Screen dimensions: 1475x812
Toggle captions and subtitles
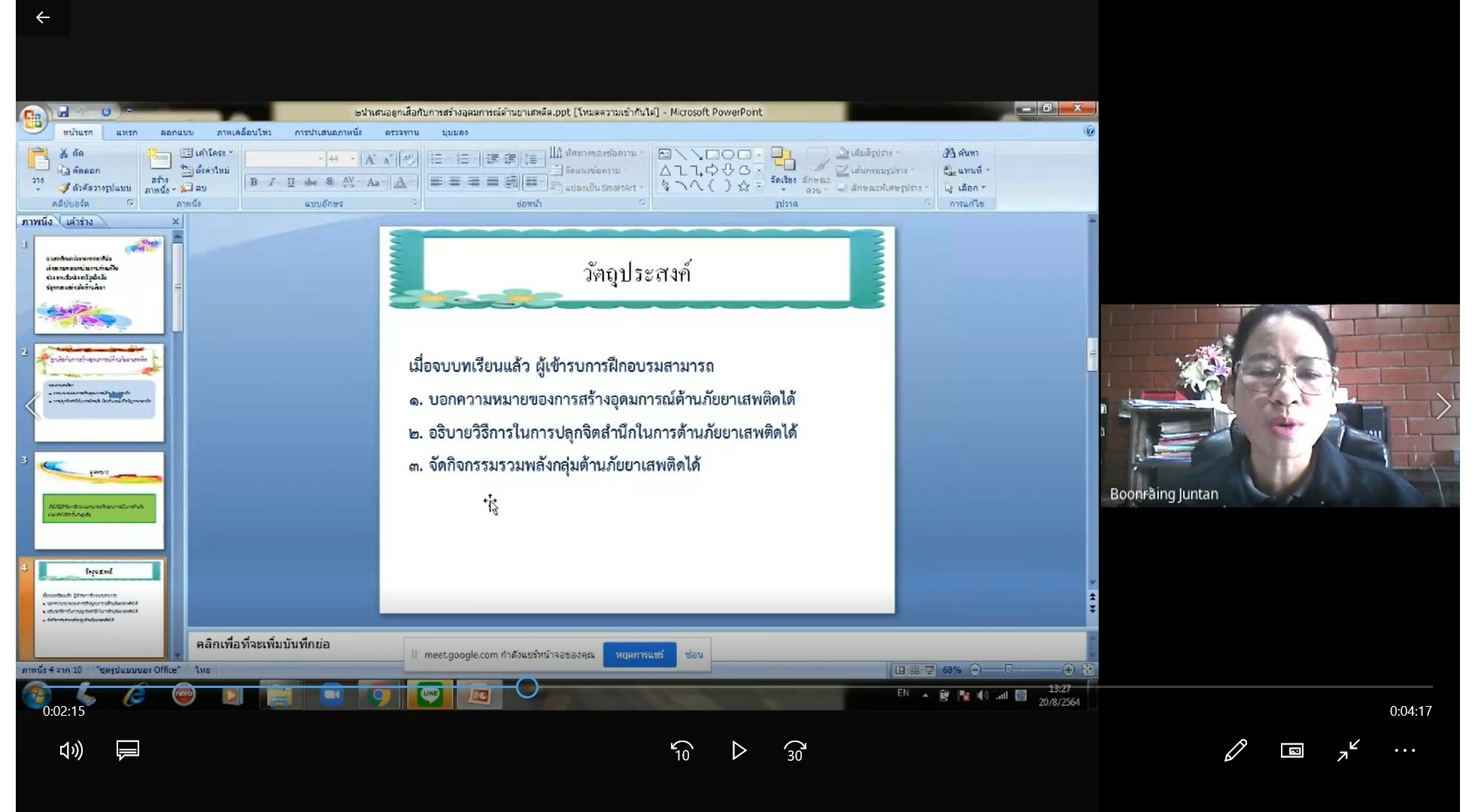click(128, 750)
